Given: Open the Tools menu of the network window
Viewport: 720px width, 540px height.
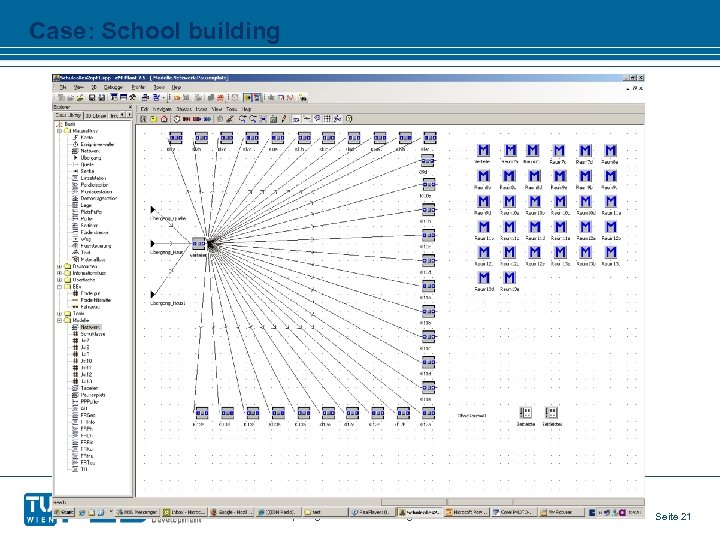Looking at the screenshot, I should point(231,109).
